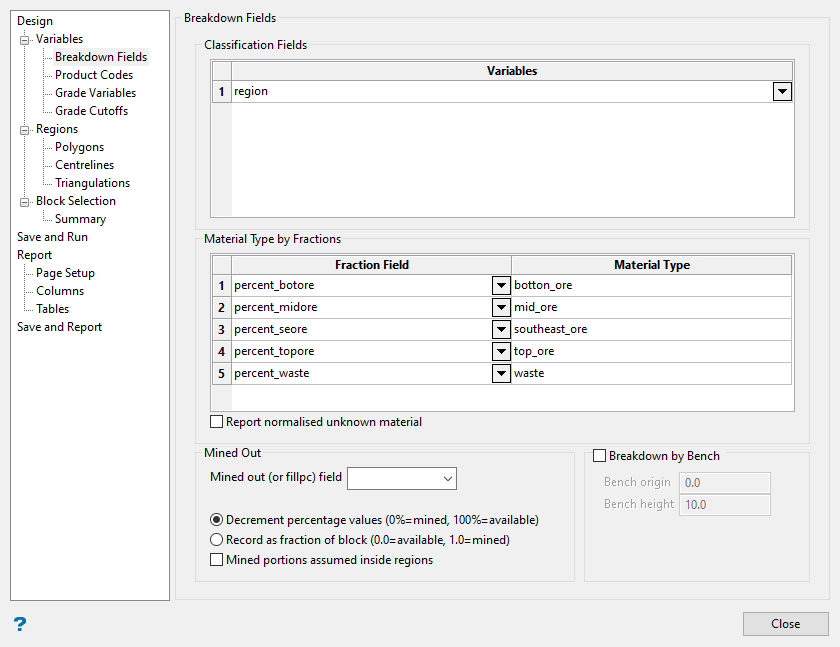840x647 pixels.
Task: Select Record as fraction of block option
Action: [217, 540]
